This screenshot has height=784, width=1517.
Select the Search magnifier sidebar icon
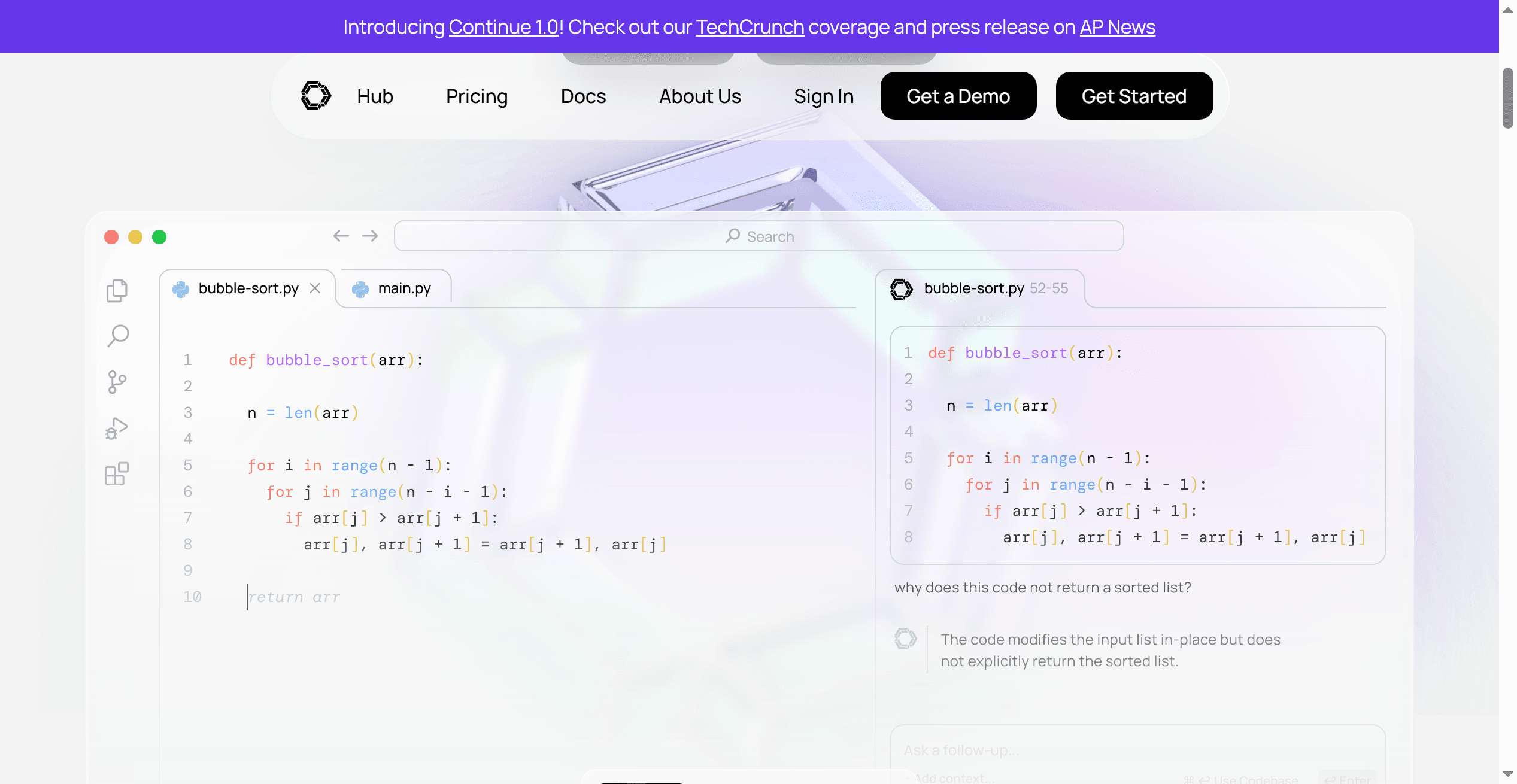point(118,336)
